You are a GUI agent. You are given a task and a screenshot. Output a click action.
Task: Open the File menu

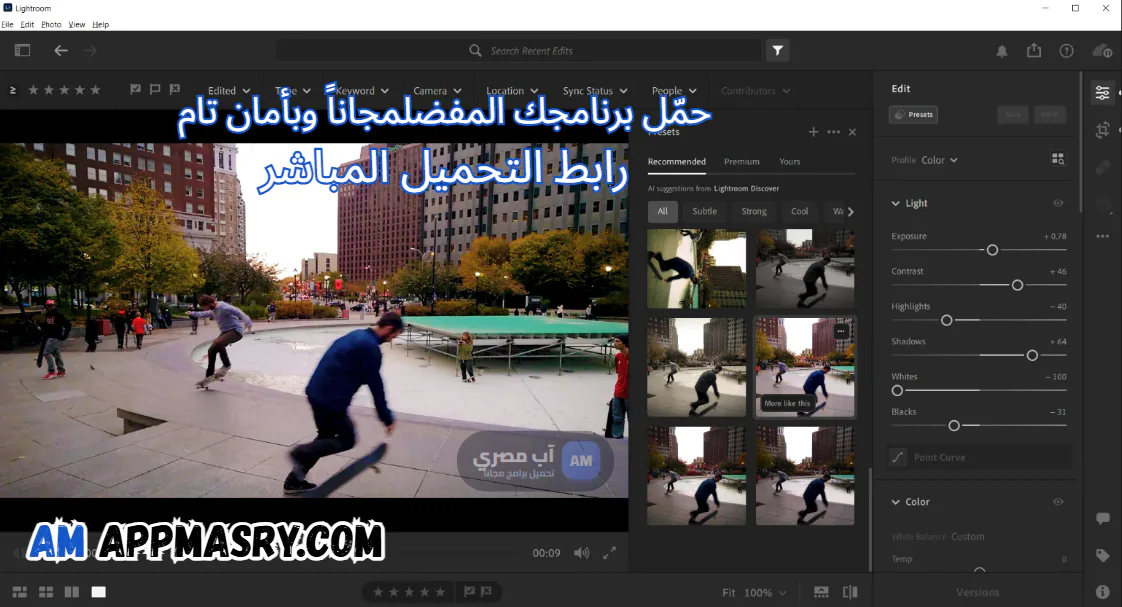click(7, 24)
